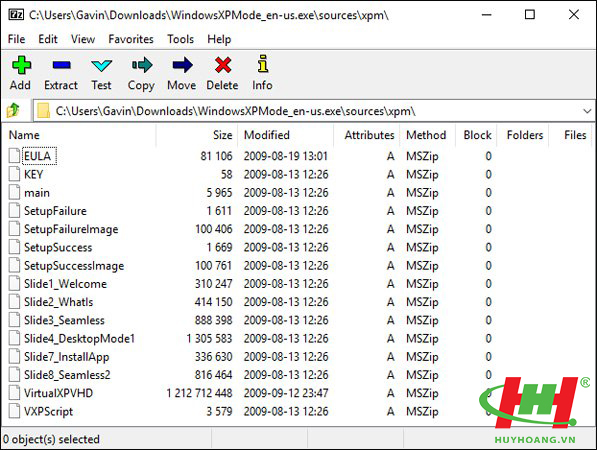
Task: Click the size value 3 579
Action: 219,412
